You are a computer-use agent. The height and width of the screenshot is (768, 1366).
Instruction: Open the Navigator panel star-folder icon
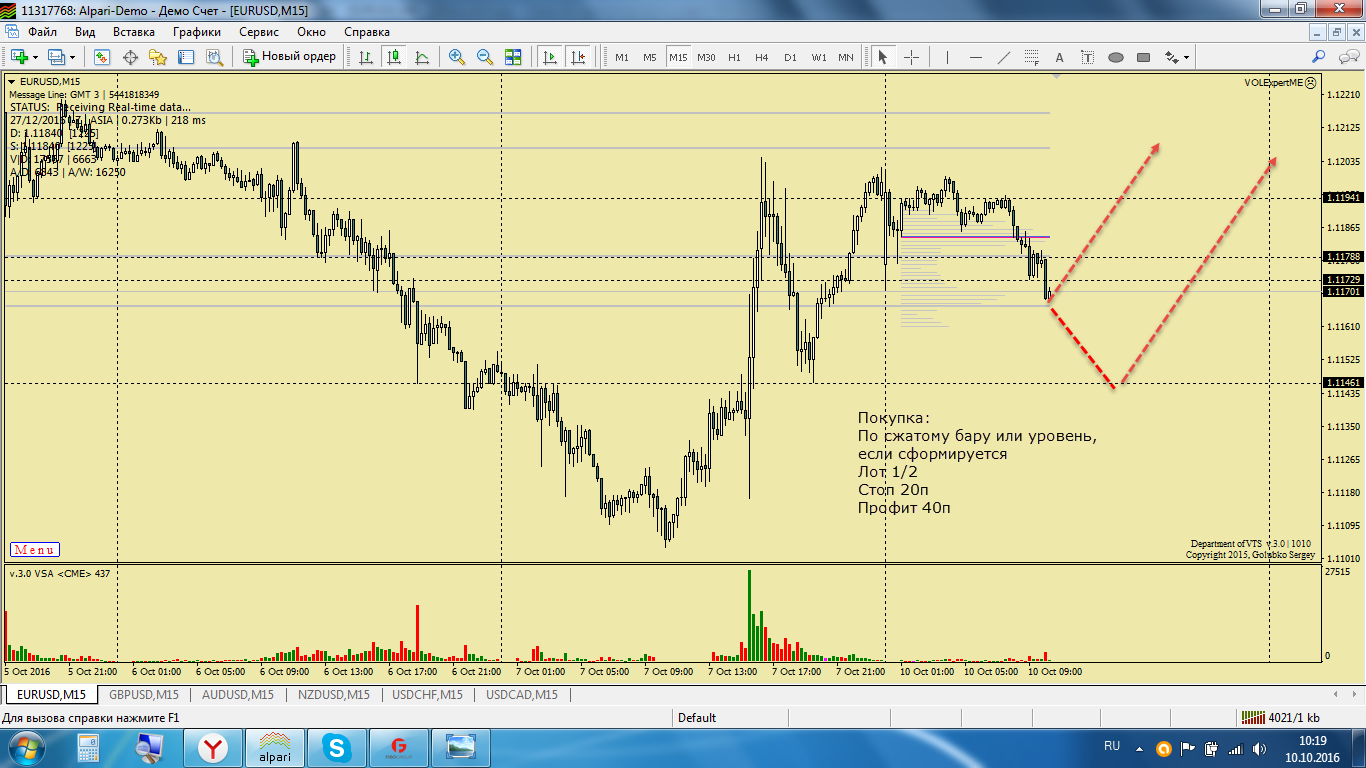pyautogui.click(x=158, y=57)
